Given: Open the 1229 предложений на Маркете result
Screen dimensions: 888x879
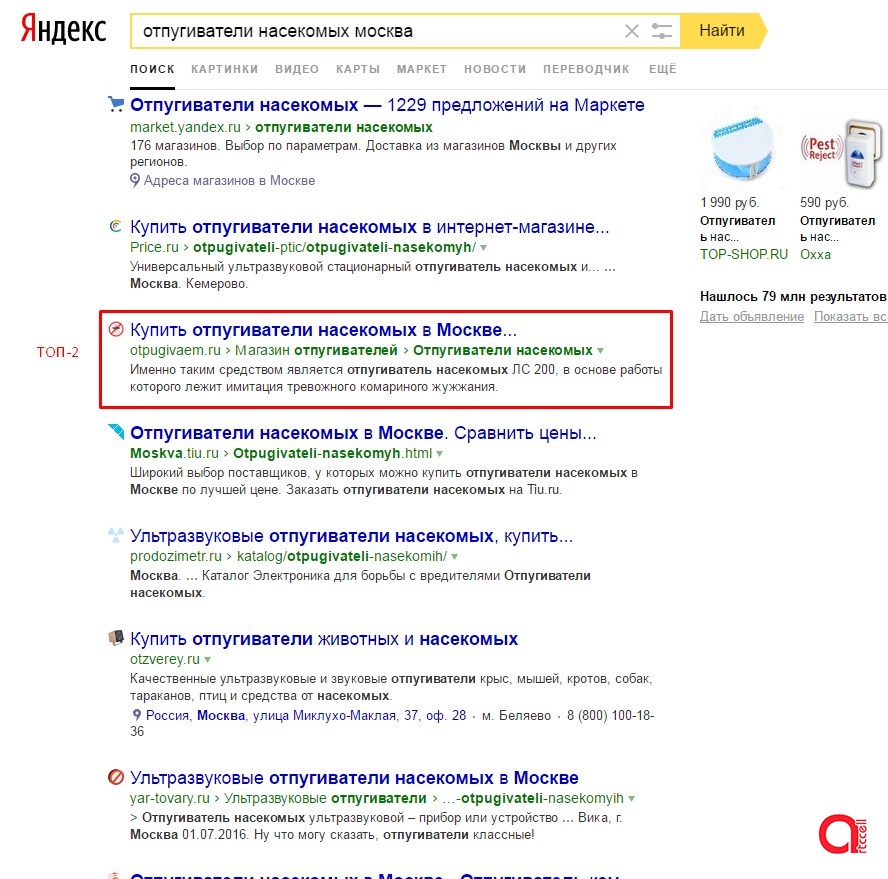Looking at the screenshot, I should pos(387,105).
